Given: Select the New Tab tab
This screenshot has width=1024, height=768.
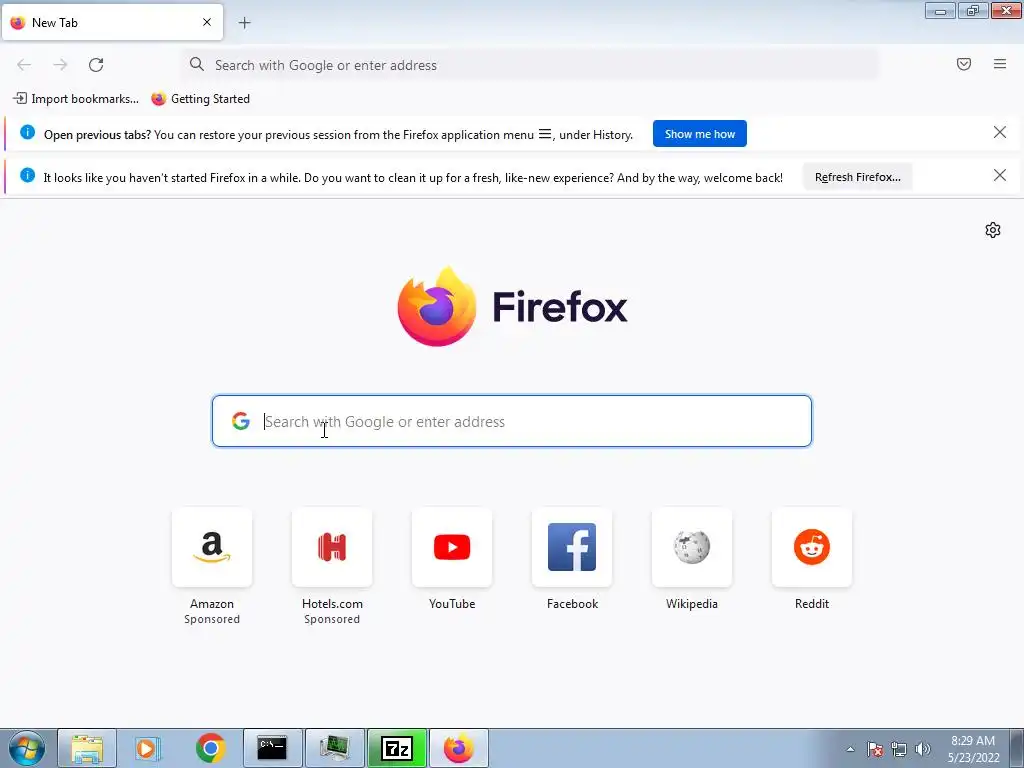Looking at the screenshot, I should [x=112, y=22].
